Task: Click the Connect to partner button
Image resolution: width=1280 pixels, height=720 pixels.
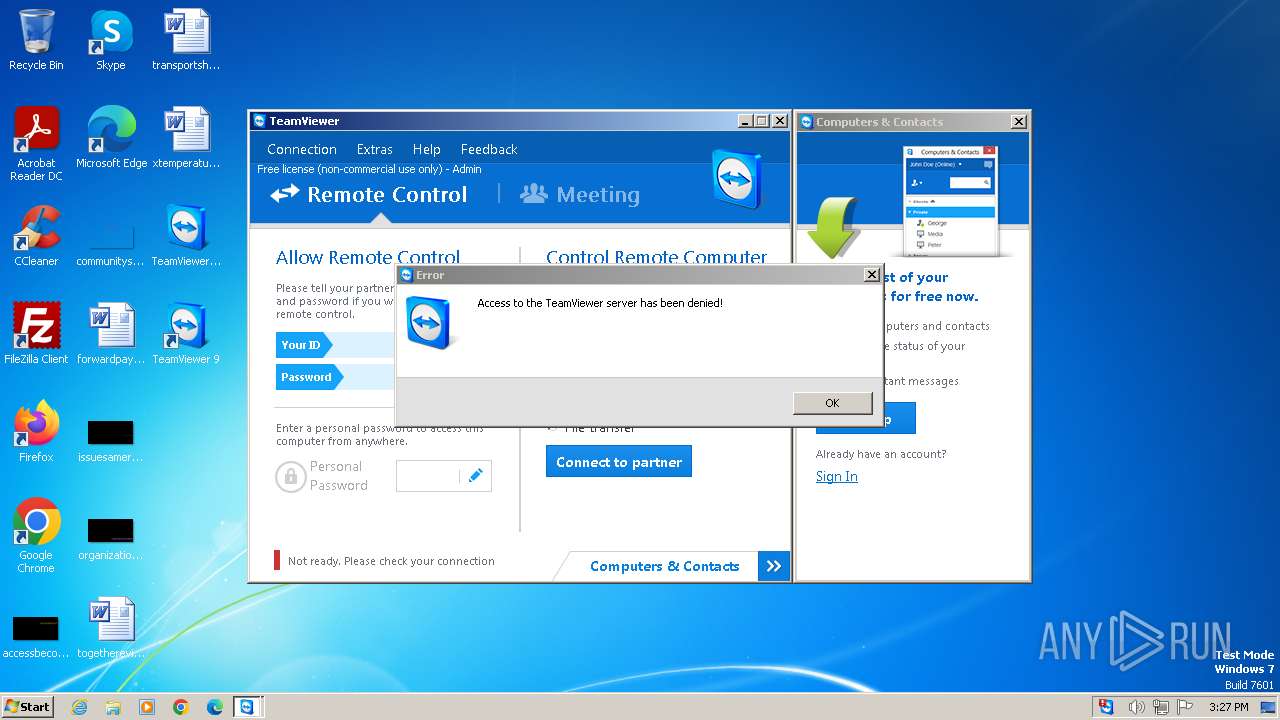Action: click(x=619, y=462)
